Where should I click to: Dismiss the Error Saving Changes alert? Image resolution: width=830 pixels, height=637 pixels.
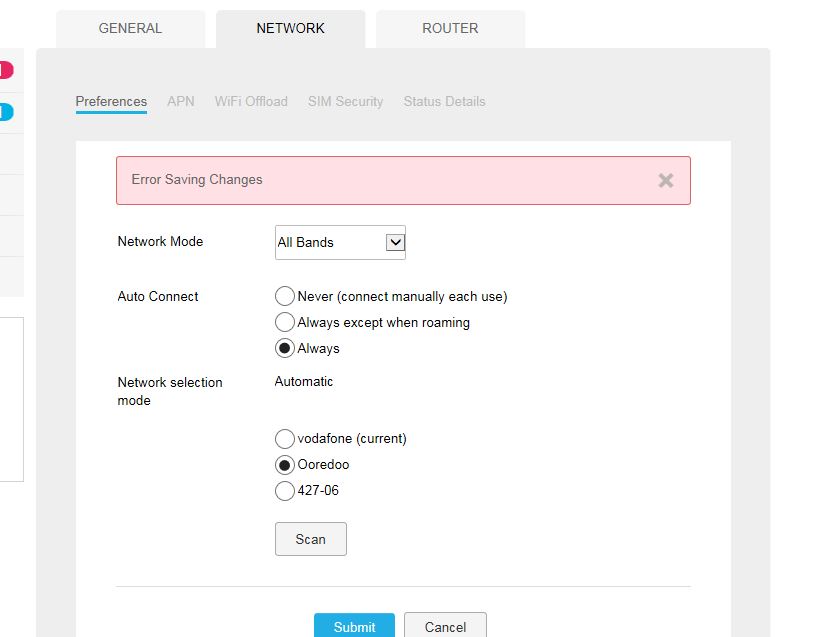pos(665,181)
